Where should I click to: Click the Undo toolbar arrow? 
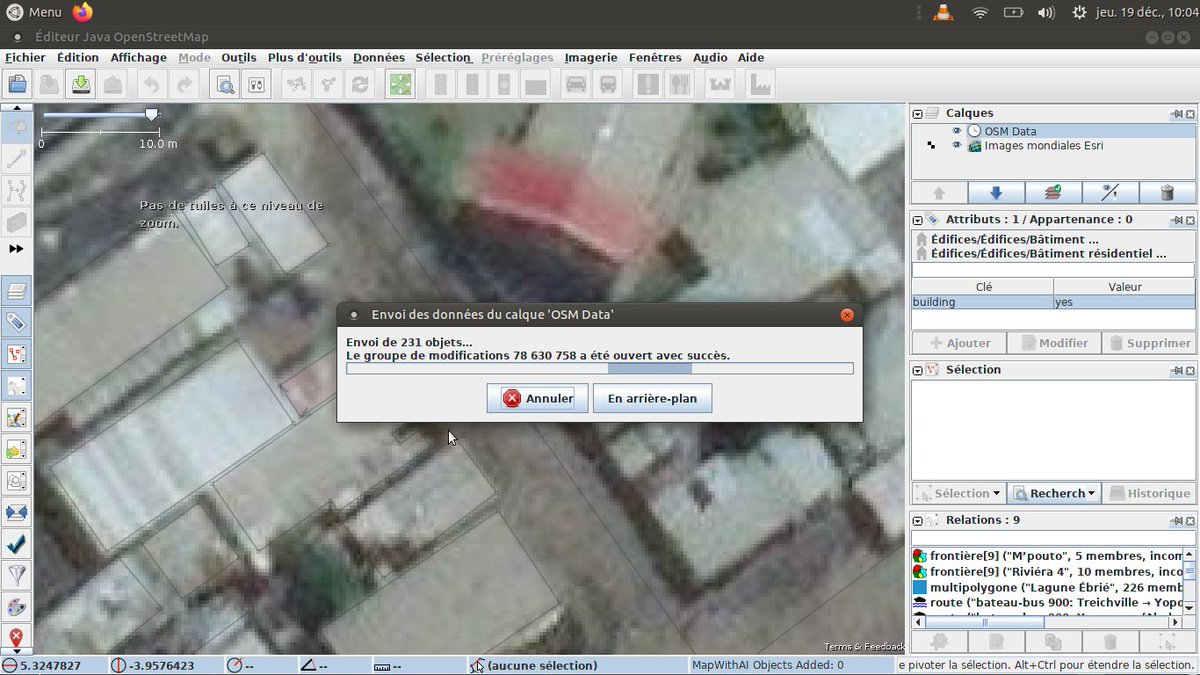[x=151, y=85]
